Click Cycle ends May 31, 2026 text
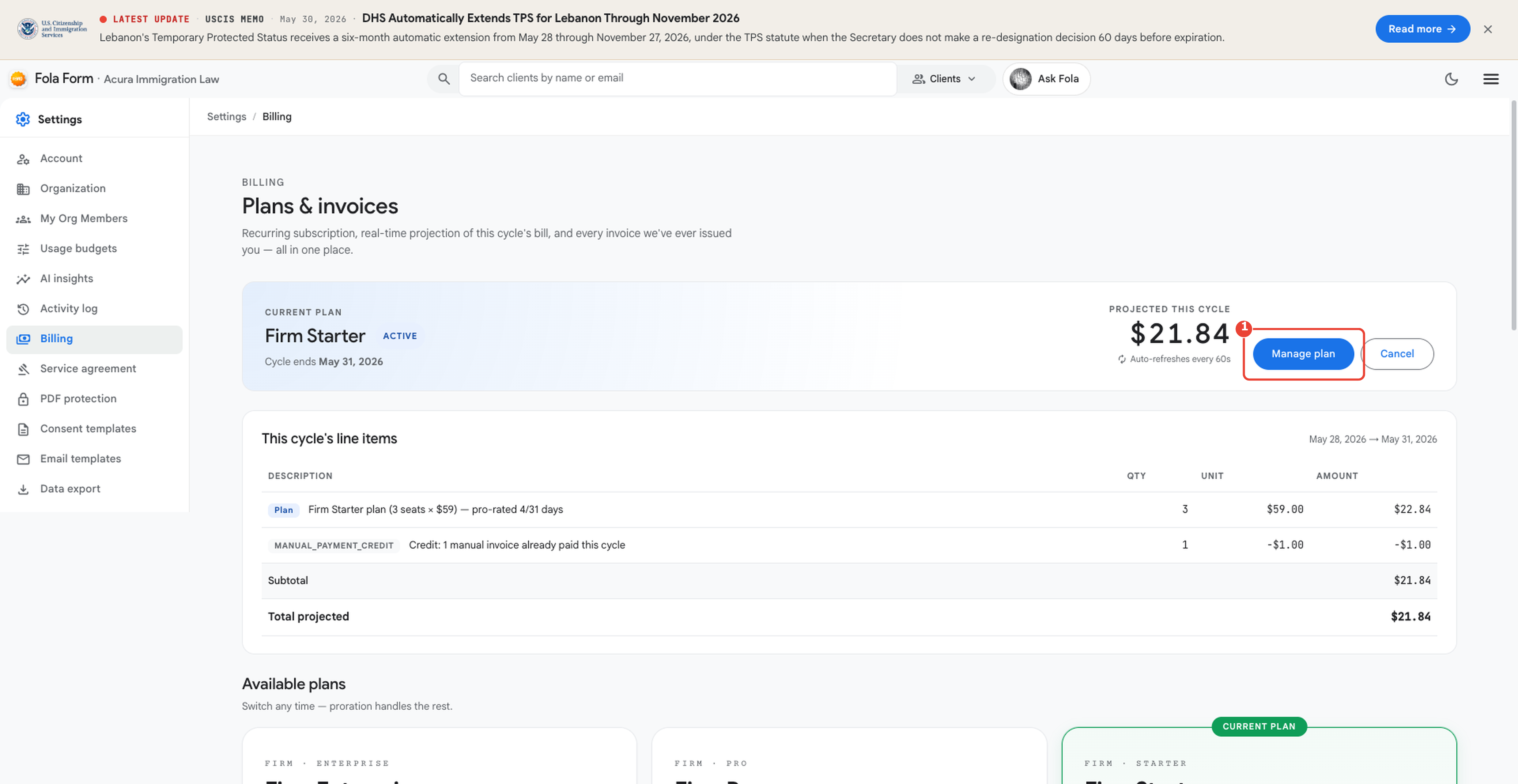This screenshot has height=784, width=1518. pos(323,362)
